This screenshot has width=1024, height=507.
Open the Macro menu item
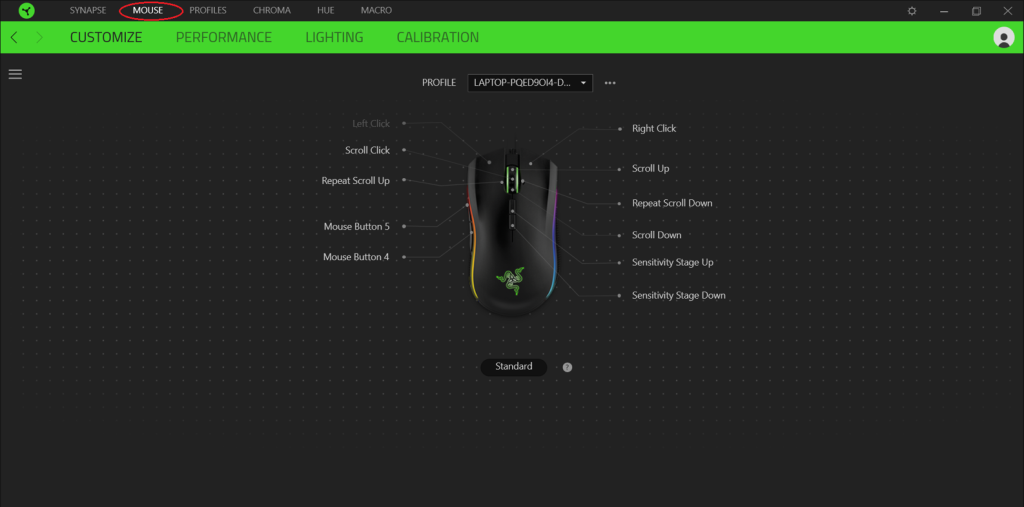[376, 11]
